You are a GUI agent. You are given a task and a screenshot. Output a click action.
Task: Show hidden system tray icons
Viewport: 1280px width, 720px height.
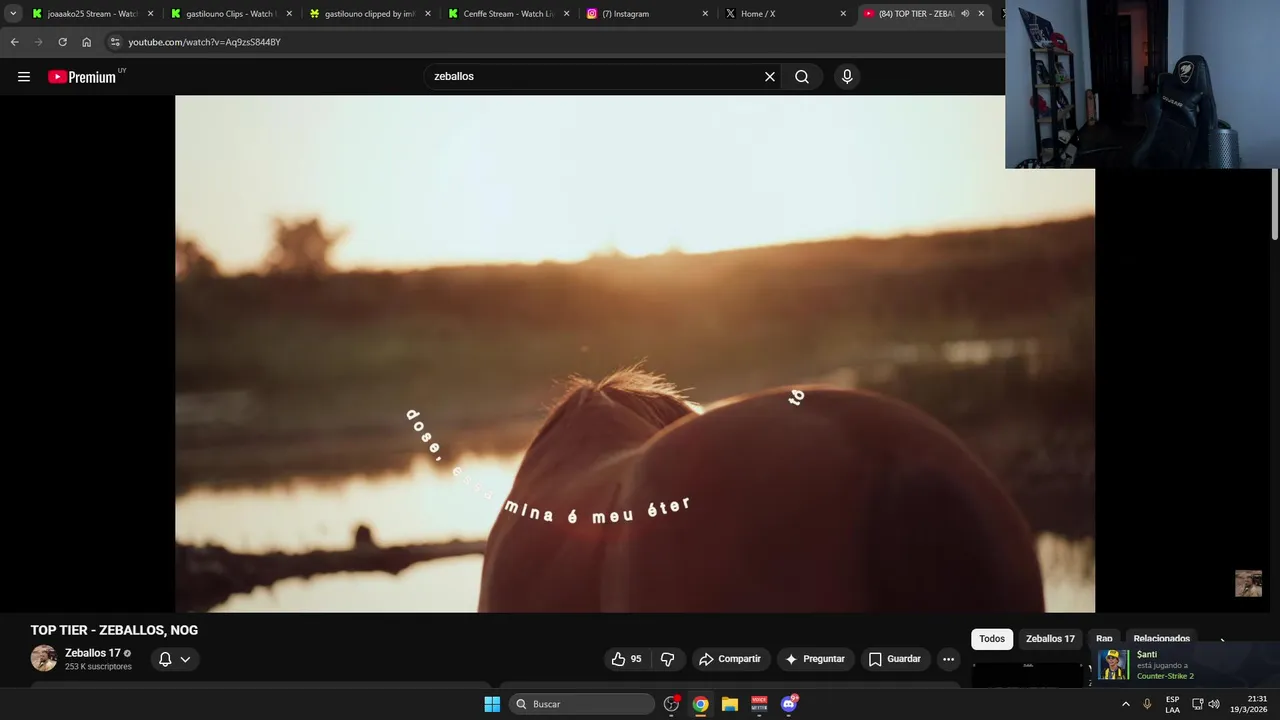1125,704
